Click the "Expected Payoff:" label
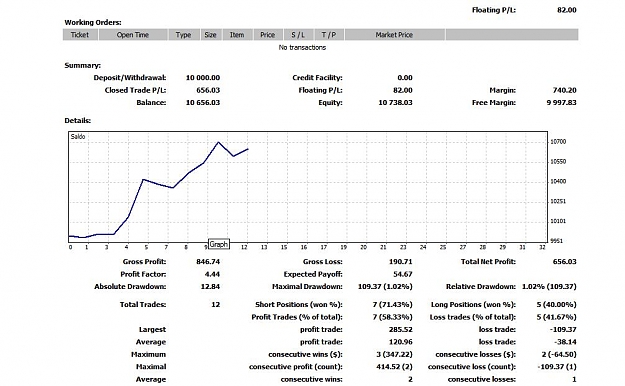 pos(313,274)
